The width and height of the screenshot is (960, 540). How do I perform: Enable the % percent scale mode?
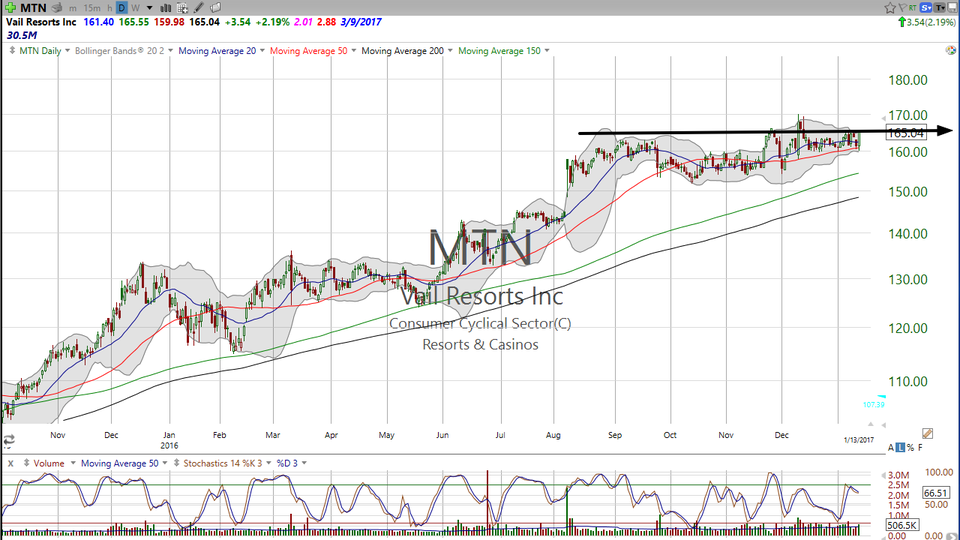coord(910,448)
